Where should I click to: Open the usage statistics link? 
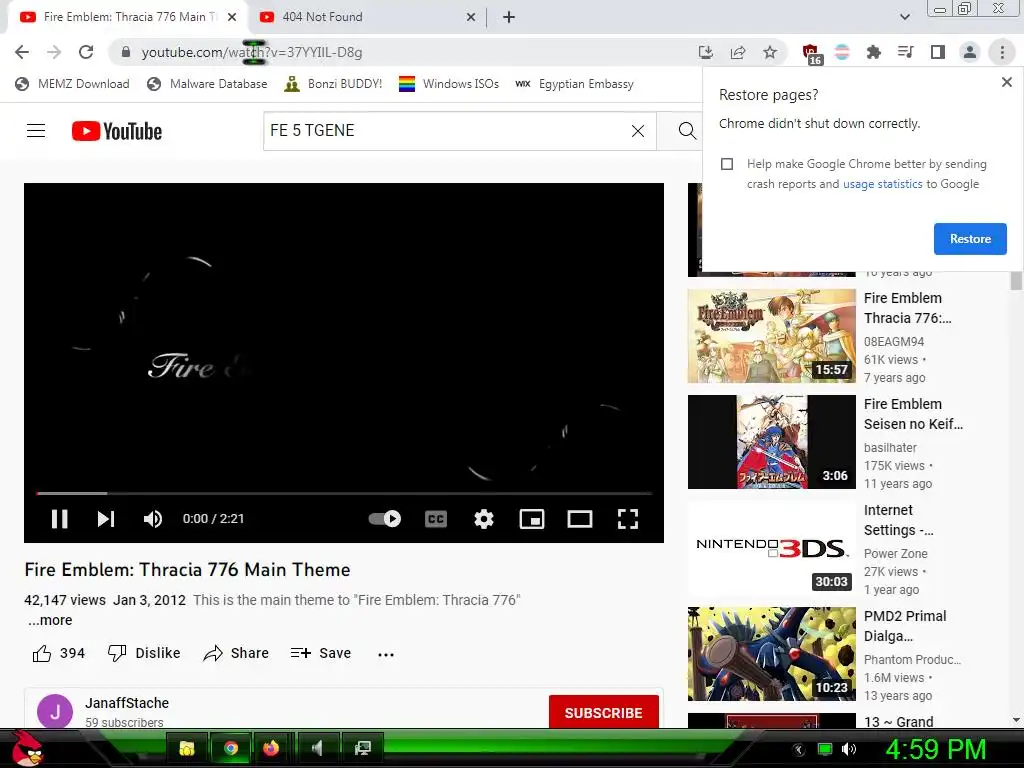click(882, 184)
